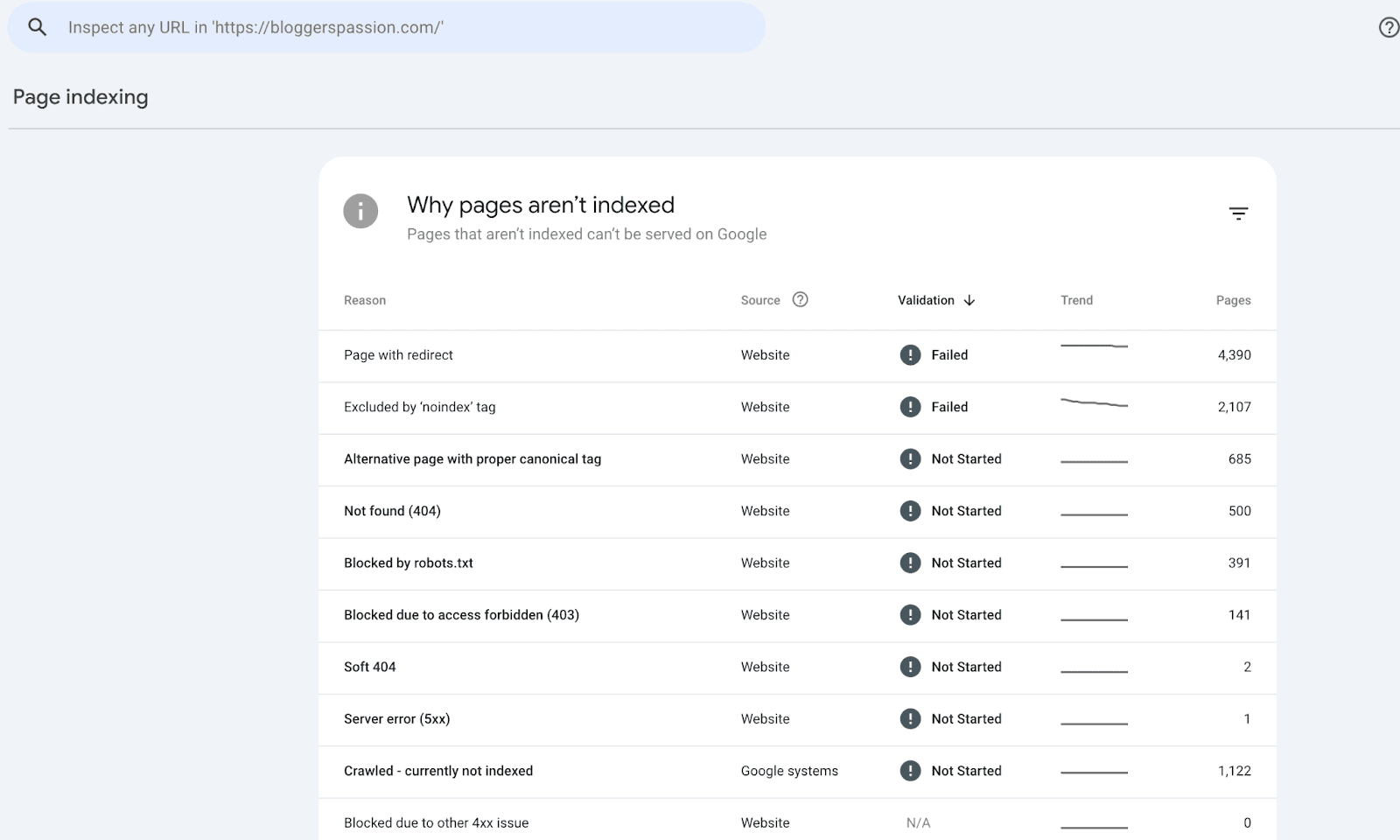The width and height of the screenshot is (1400, 840).
Task: Click the trend sparkline for Excluded by 'noindex' tag
Action: pos(1094,406)
